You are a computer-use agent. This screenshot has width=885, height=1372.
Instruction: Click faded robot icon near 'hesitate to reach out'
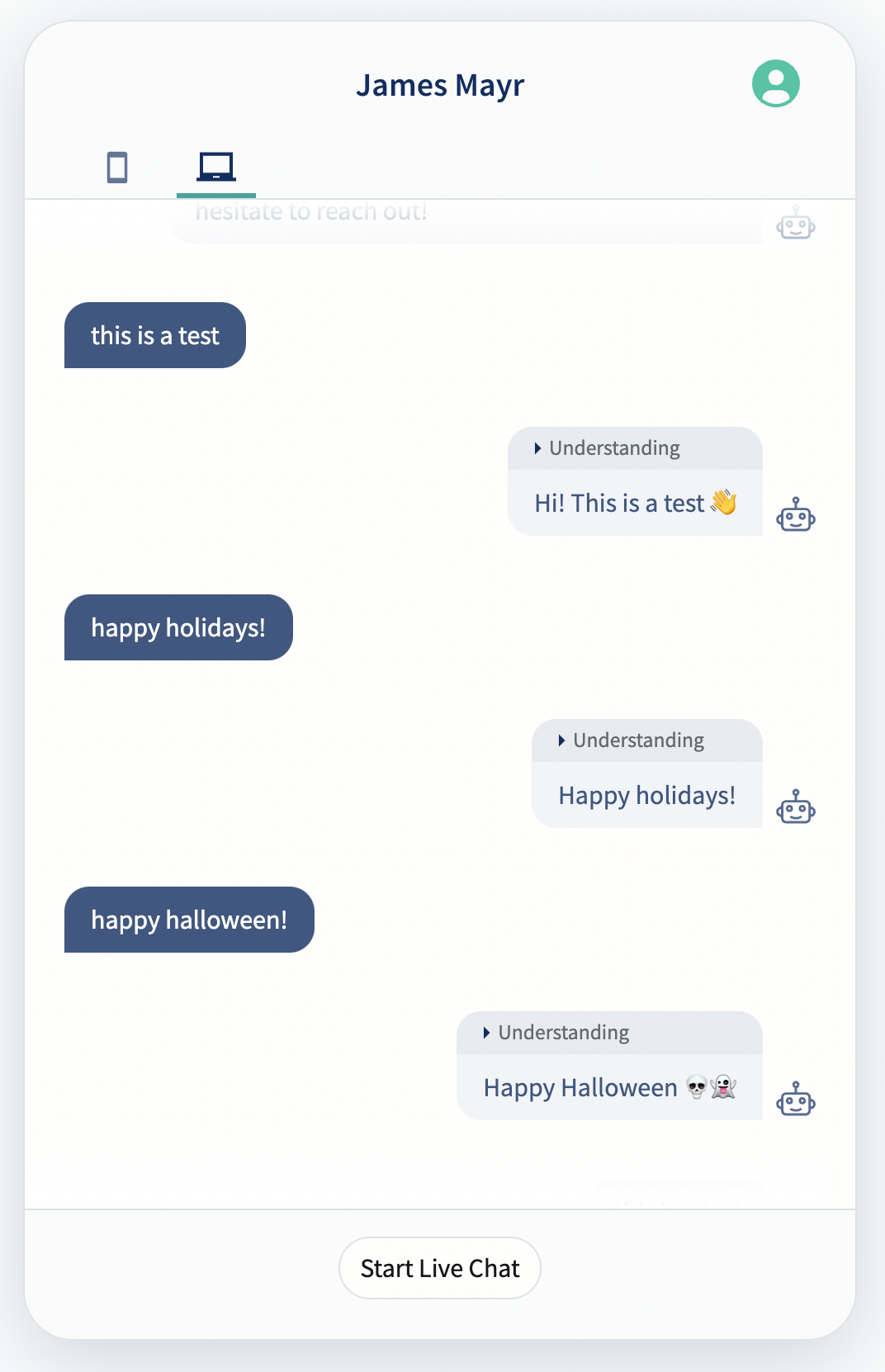coord(796,223)
